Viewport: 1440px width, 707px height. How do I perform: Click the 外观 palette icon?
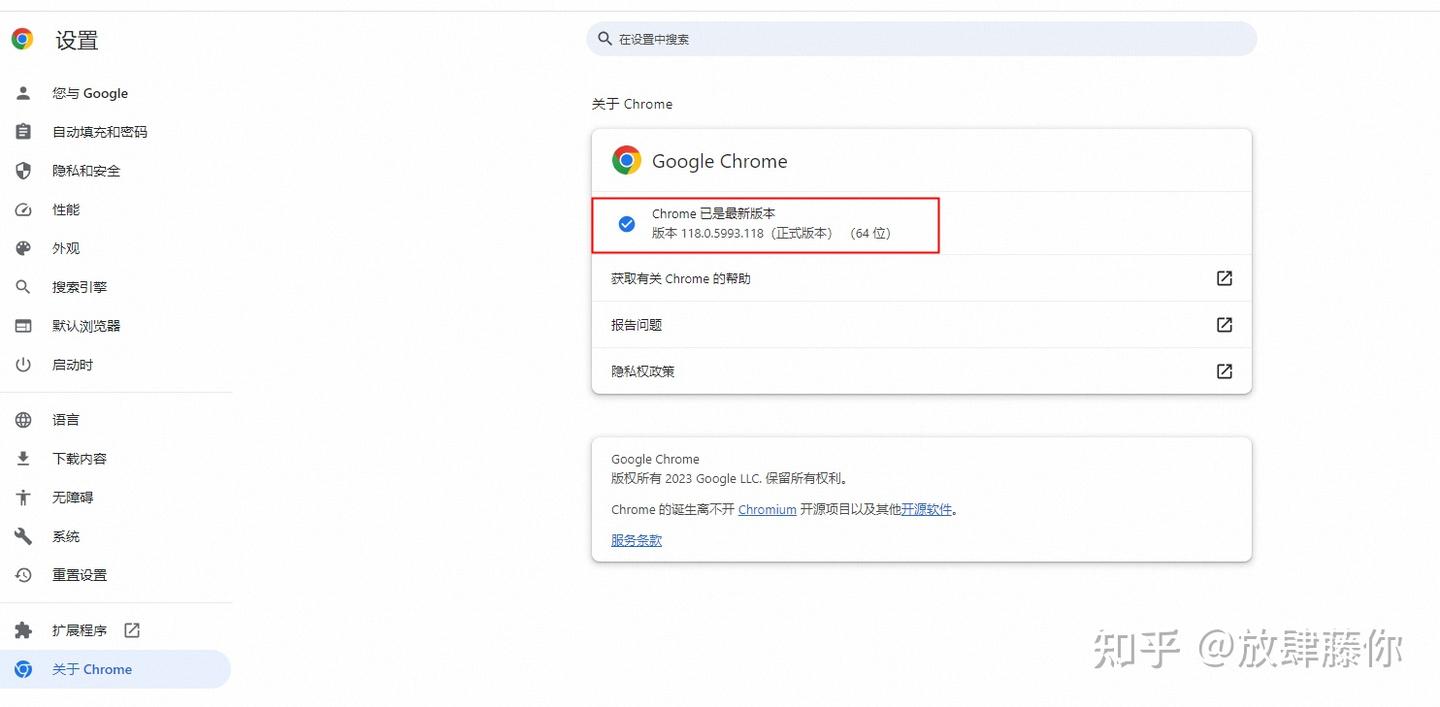pyautogui.click(x=23, y=248)
